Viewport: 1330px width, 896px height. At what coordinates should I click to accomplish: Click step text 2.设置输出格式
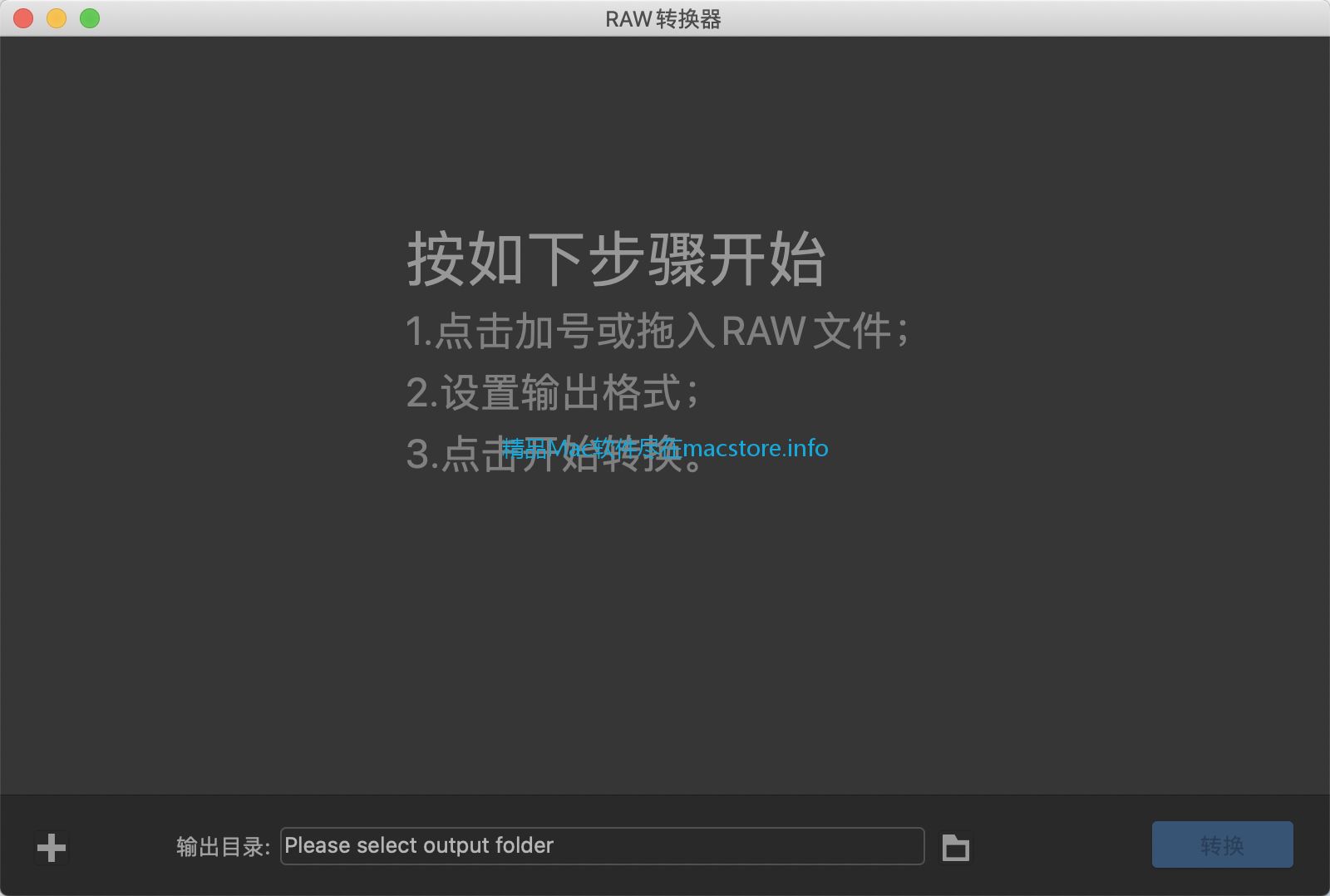[553, 392]
